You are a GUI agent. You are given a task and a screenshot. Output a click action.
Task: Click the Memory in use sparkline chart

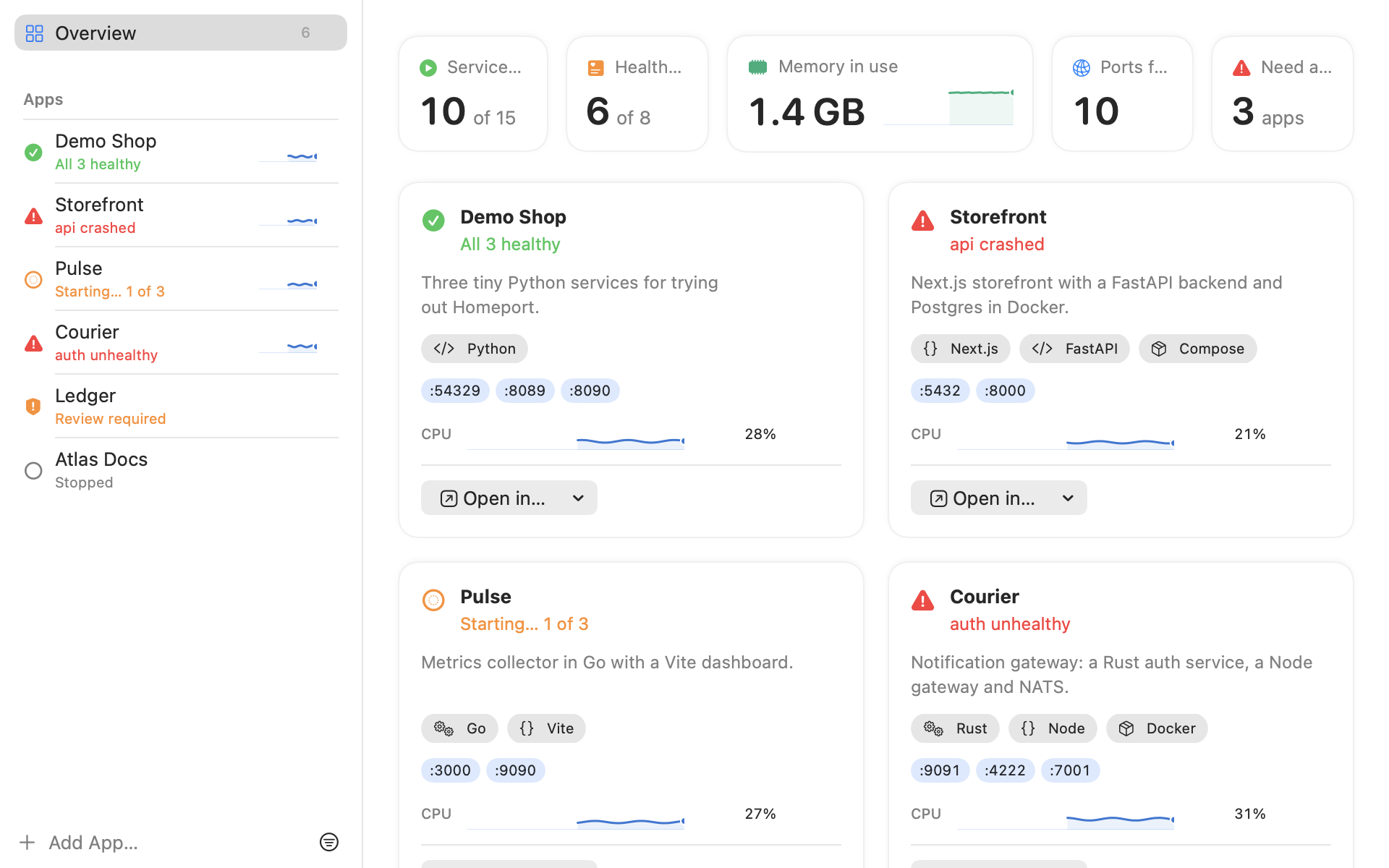pos(948,107)
